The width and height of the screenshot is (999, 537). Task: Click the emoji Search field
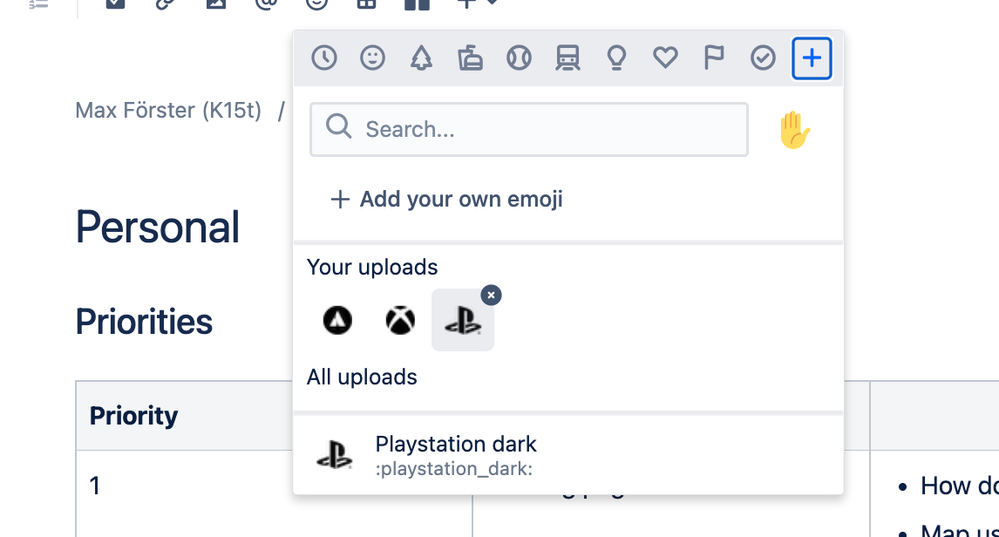click(x=529, y=129)
